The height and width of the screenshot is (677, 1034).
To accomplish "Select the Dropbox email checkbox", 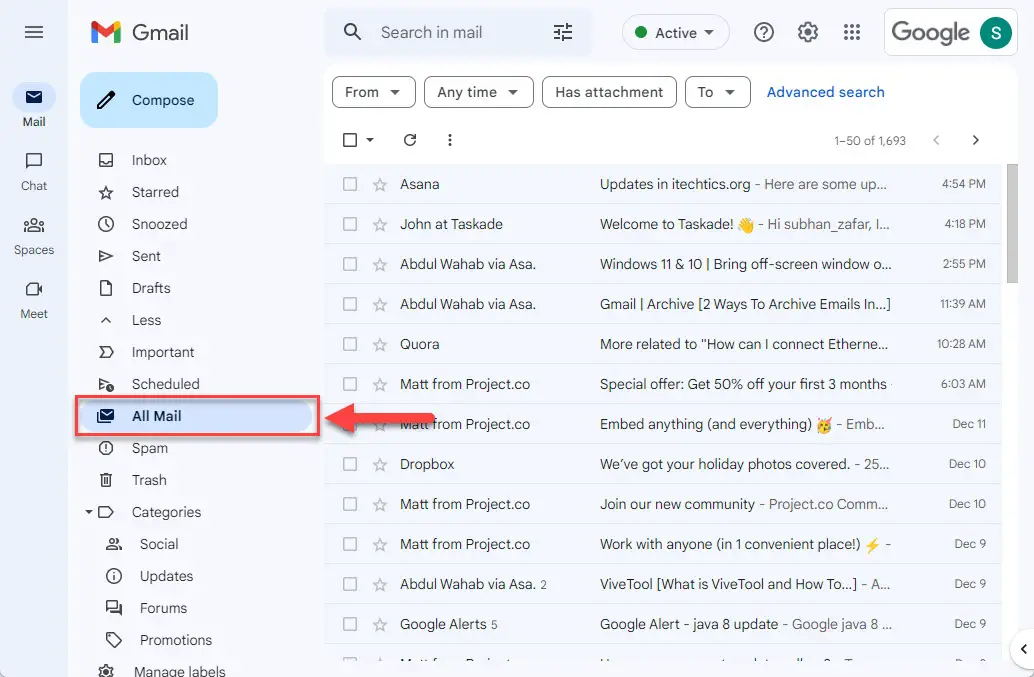I will [350, 464].
